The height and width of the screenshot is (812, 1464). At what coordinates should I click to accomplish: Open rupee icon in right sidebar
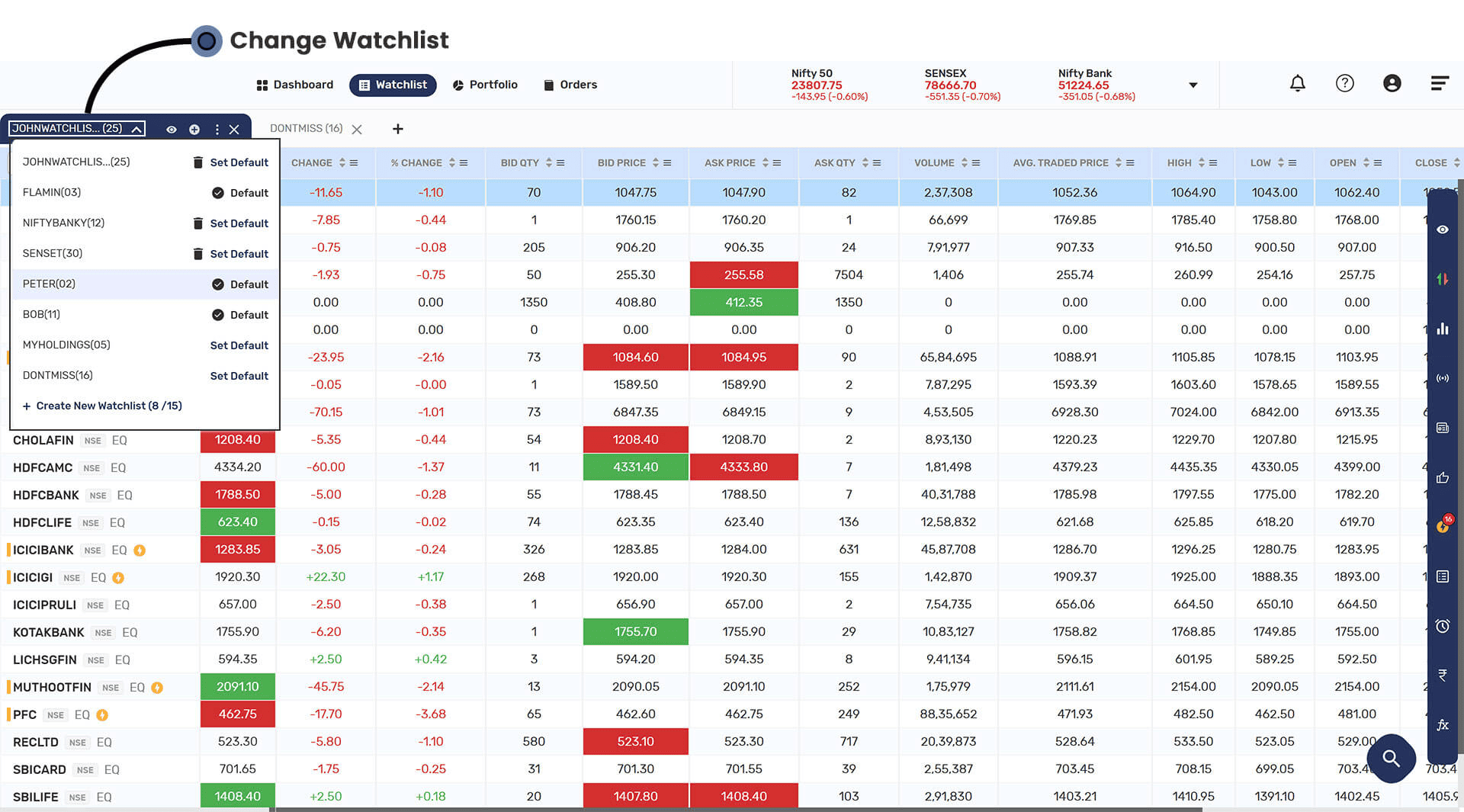point(1442,675)
